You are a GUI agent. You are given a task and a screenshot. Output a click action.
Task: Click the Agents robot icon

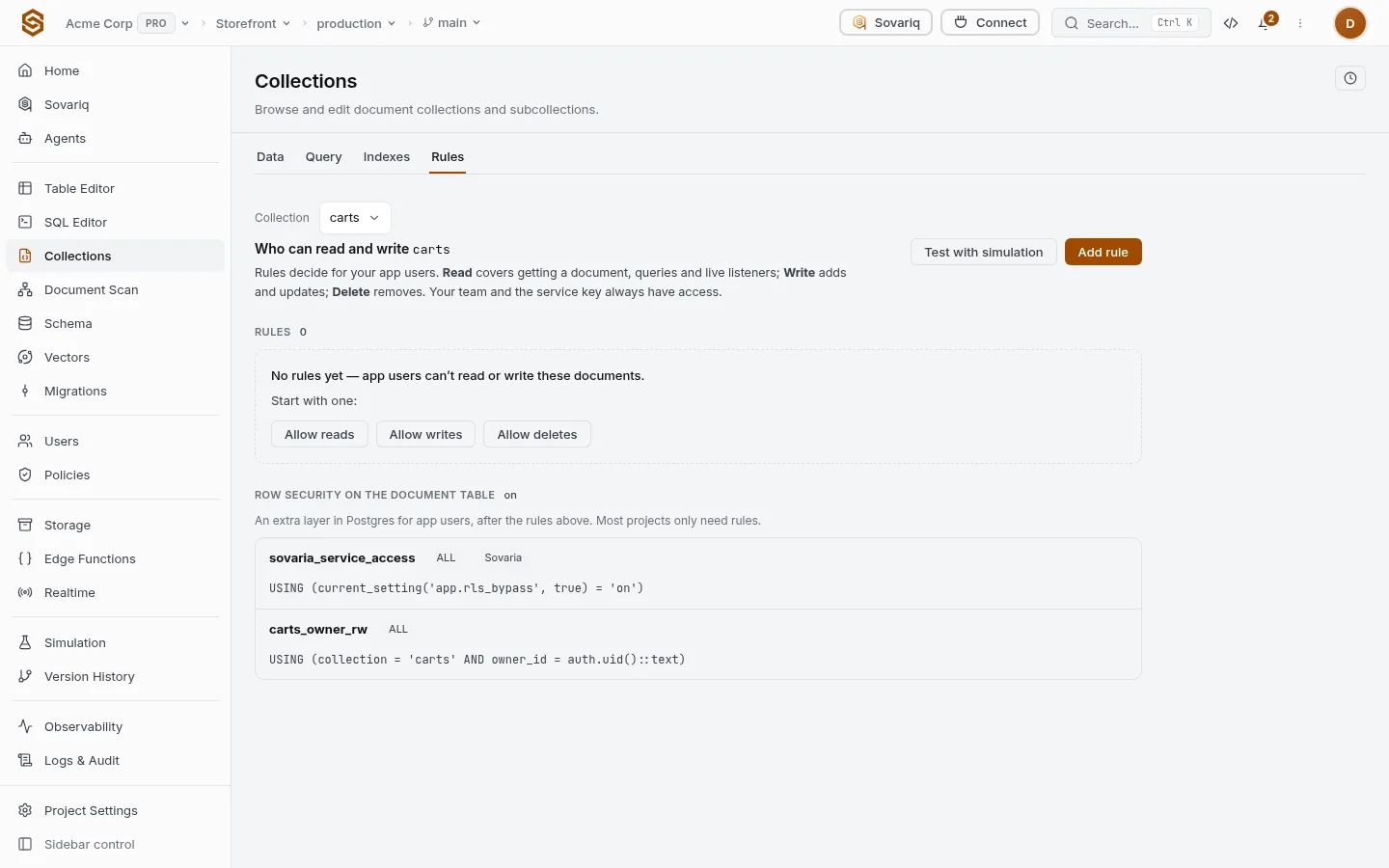point(25,138)
